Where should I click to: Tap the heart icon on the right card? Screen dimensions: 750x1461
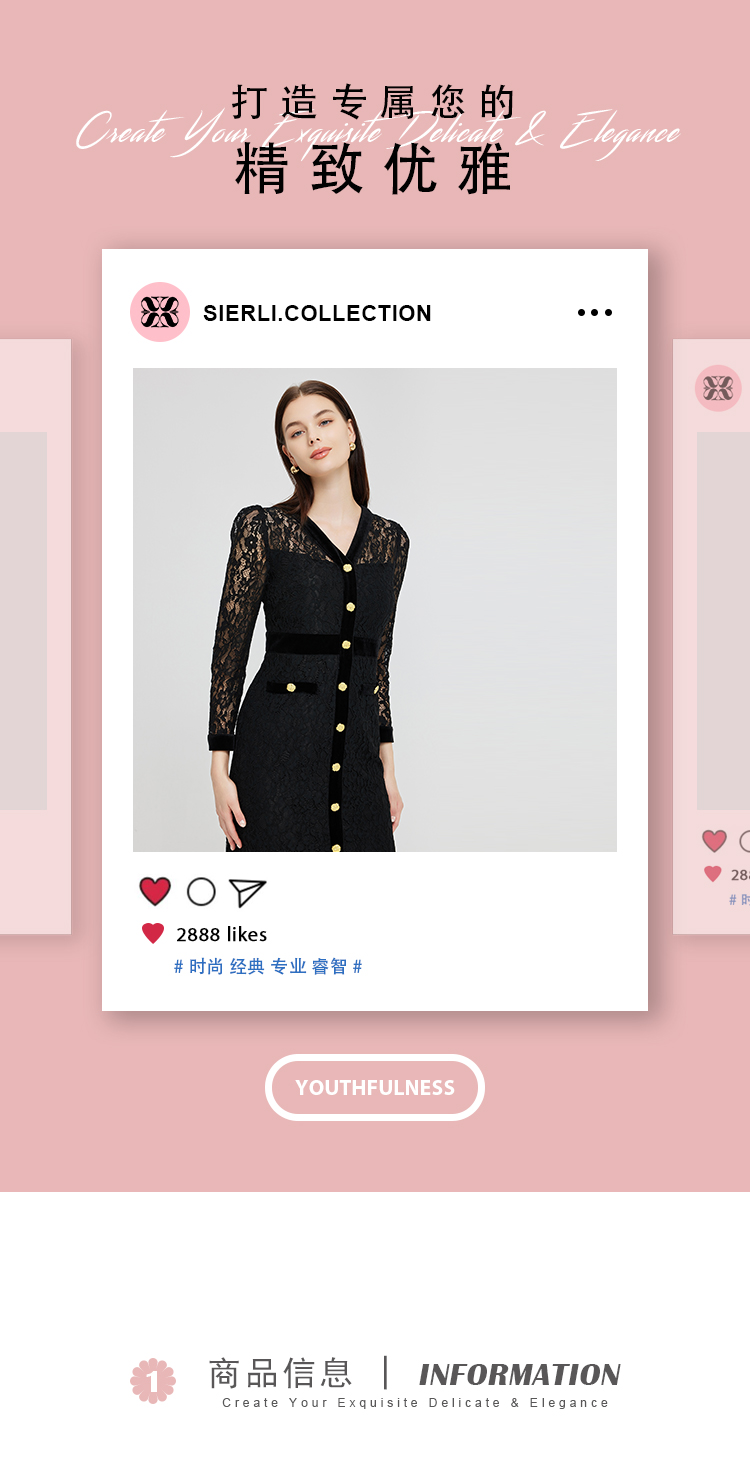click(x=714, y=841)
